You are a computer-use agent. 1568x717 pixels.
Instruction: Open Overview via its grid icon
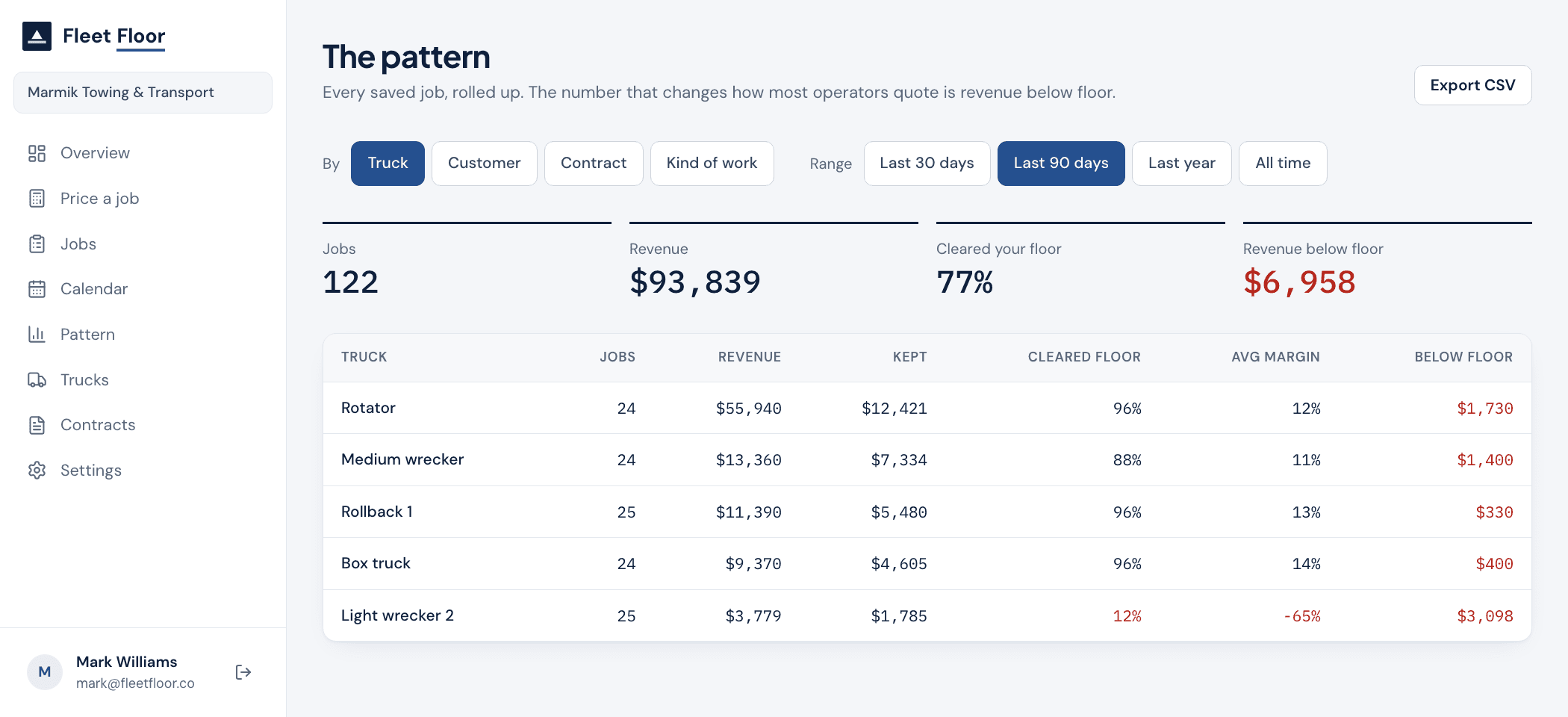coord(37,153)
